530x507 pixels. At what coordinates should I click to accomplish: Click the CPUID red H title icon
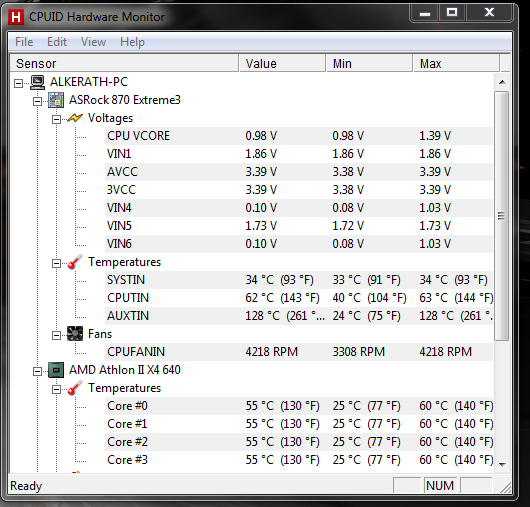16,17
